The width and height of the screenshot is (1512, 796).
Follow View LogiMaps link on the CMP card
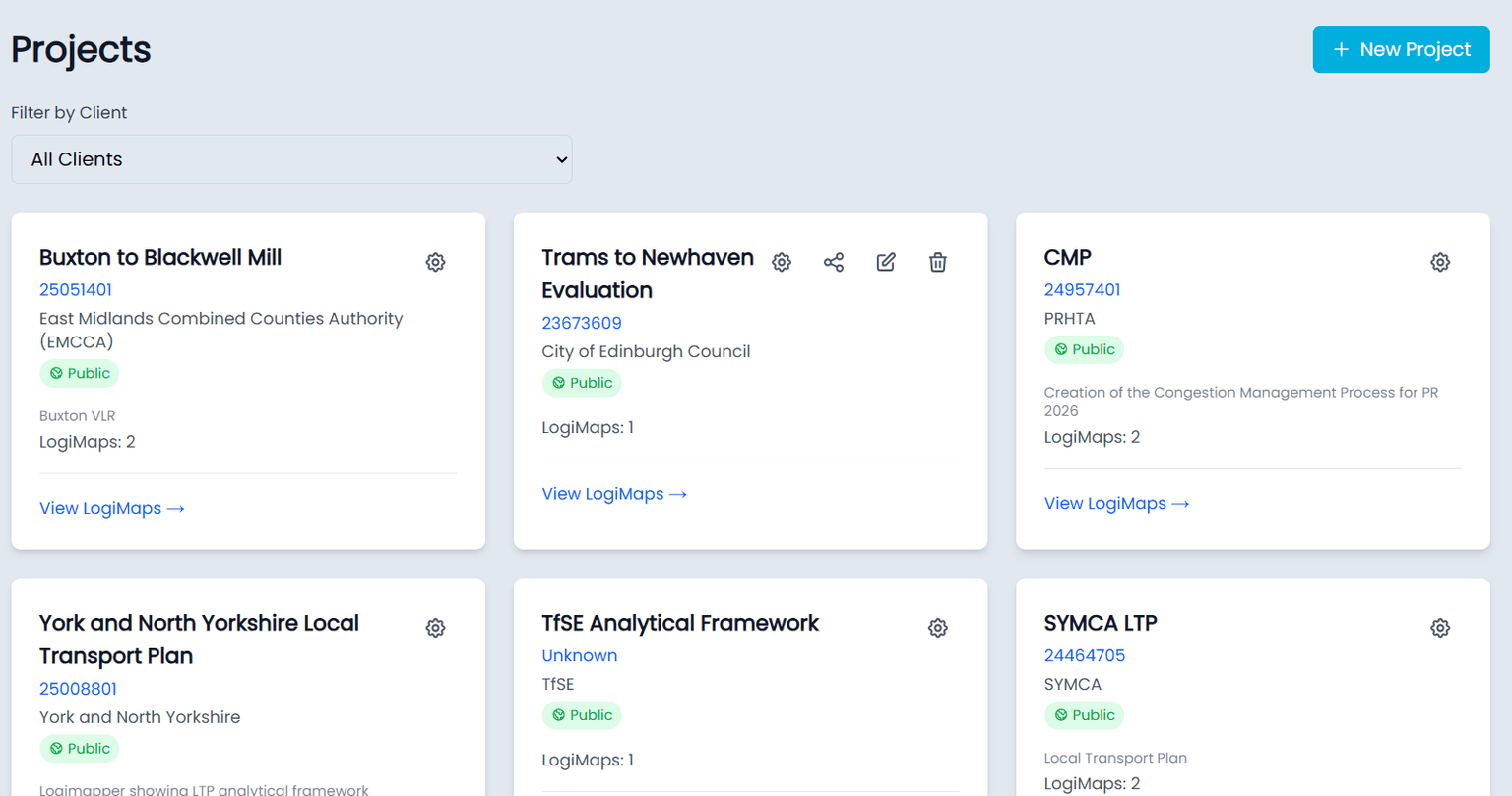(x=1116, y=503)
